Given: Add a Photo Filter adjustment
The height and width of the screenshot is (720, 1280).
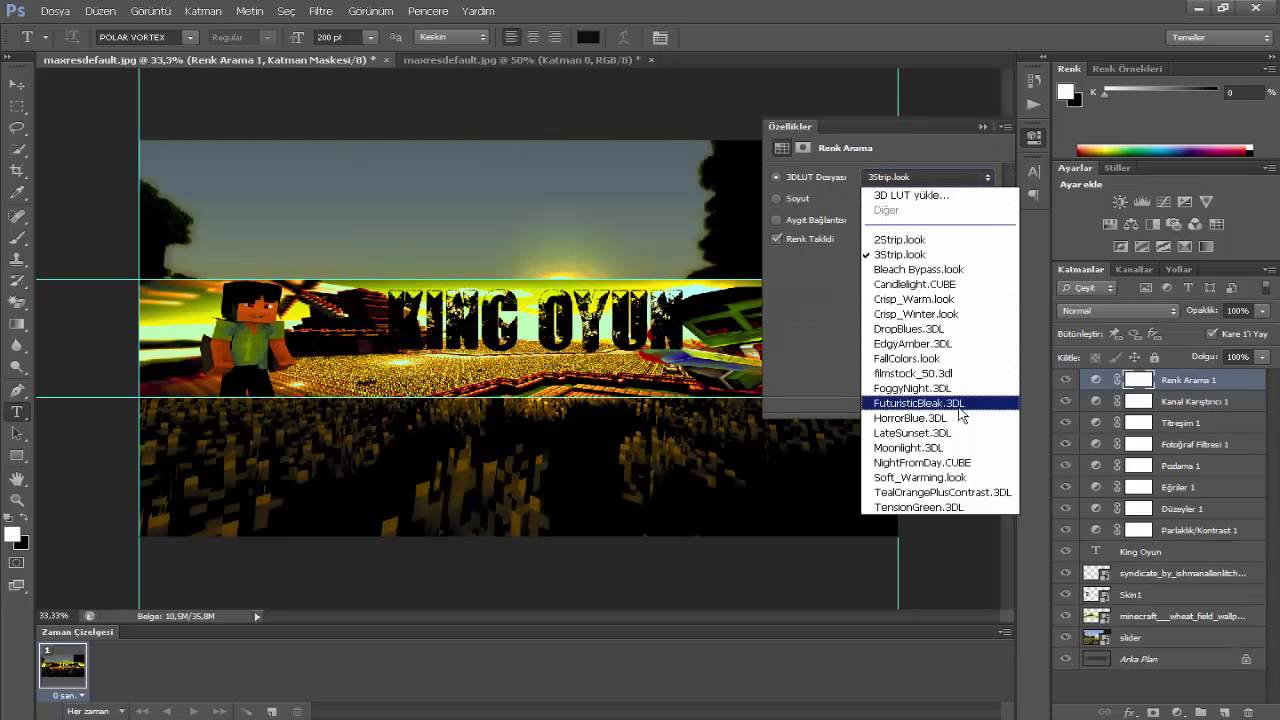Looking at the screenshot, I should [1174, 225].
